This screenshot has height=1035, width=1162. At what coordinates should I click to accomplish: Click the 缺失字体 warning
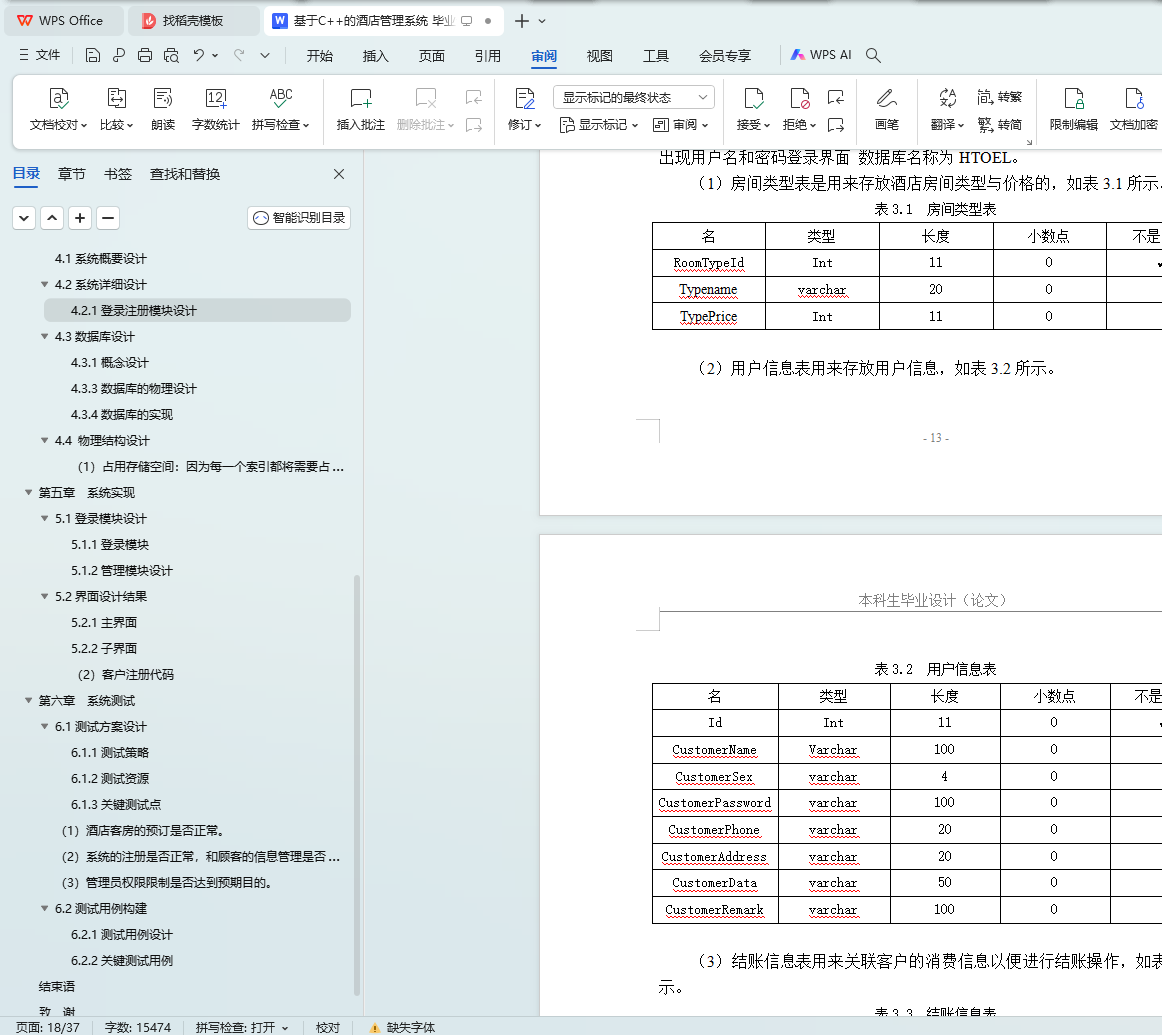point(402,1028)
